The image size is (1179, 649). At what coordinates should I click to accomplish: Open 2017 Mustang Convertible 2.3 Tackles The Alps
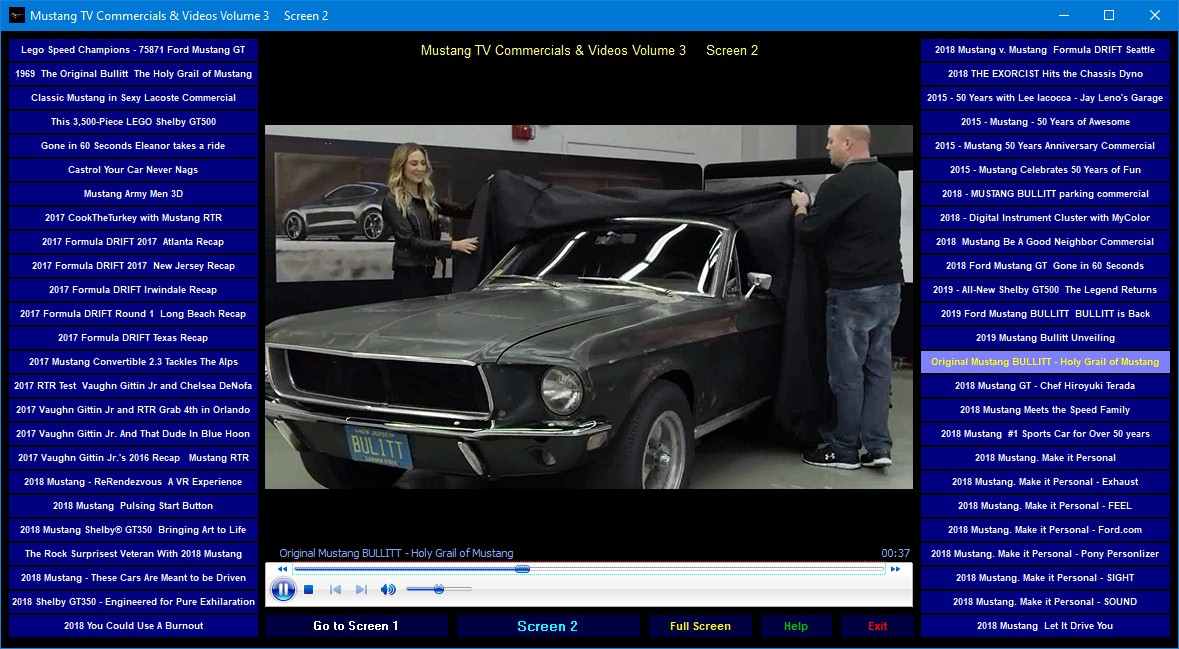pos(133,362)
